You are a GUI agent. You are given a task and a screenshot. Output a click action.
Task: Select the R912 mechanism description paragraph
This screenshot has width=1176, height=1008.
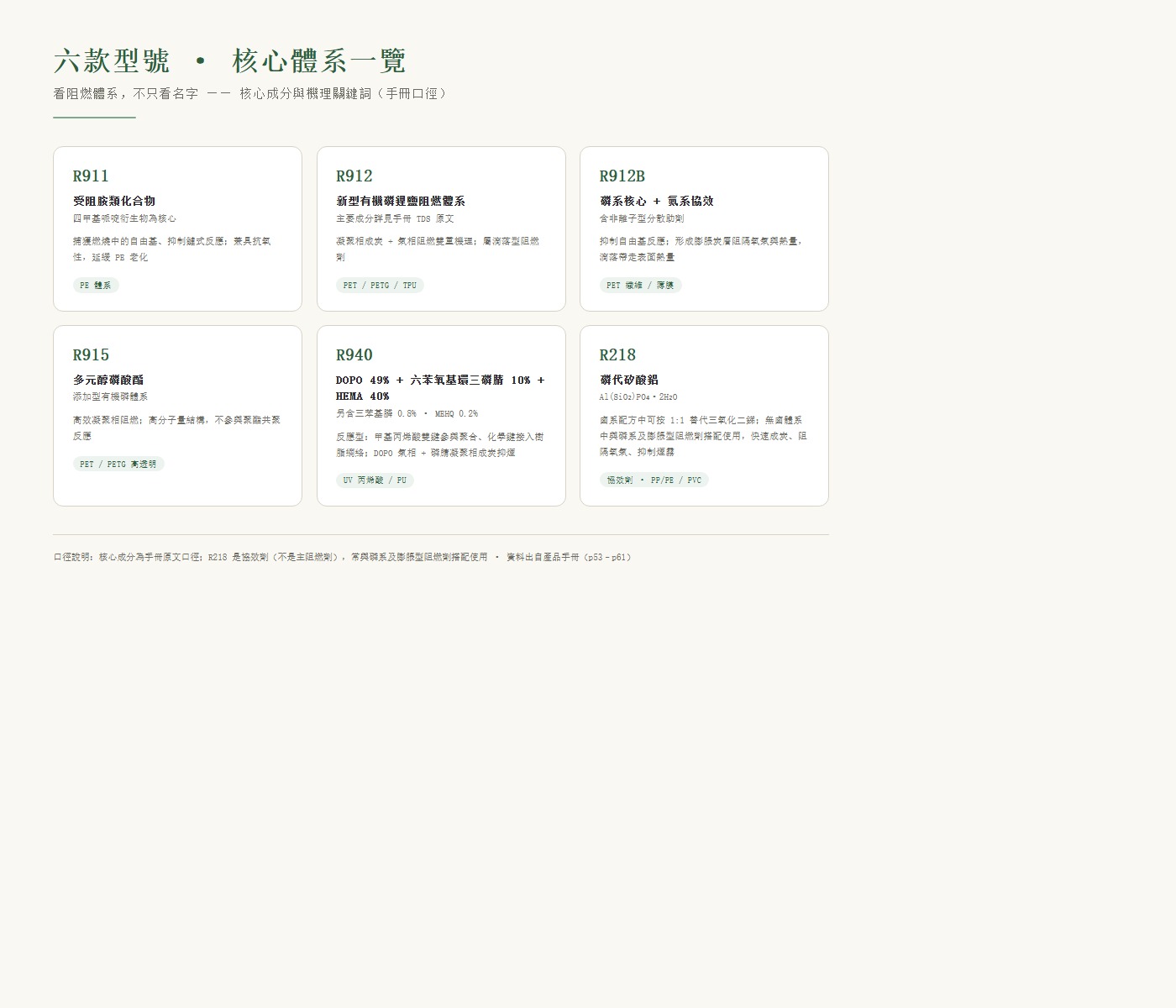(438, 249)
